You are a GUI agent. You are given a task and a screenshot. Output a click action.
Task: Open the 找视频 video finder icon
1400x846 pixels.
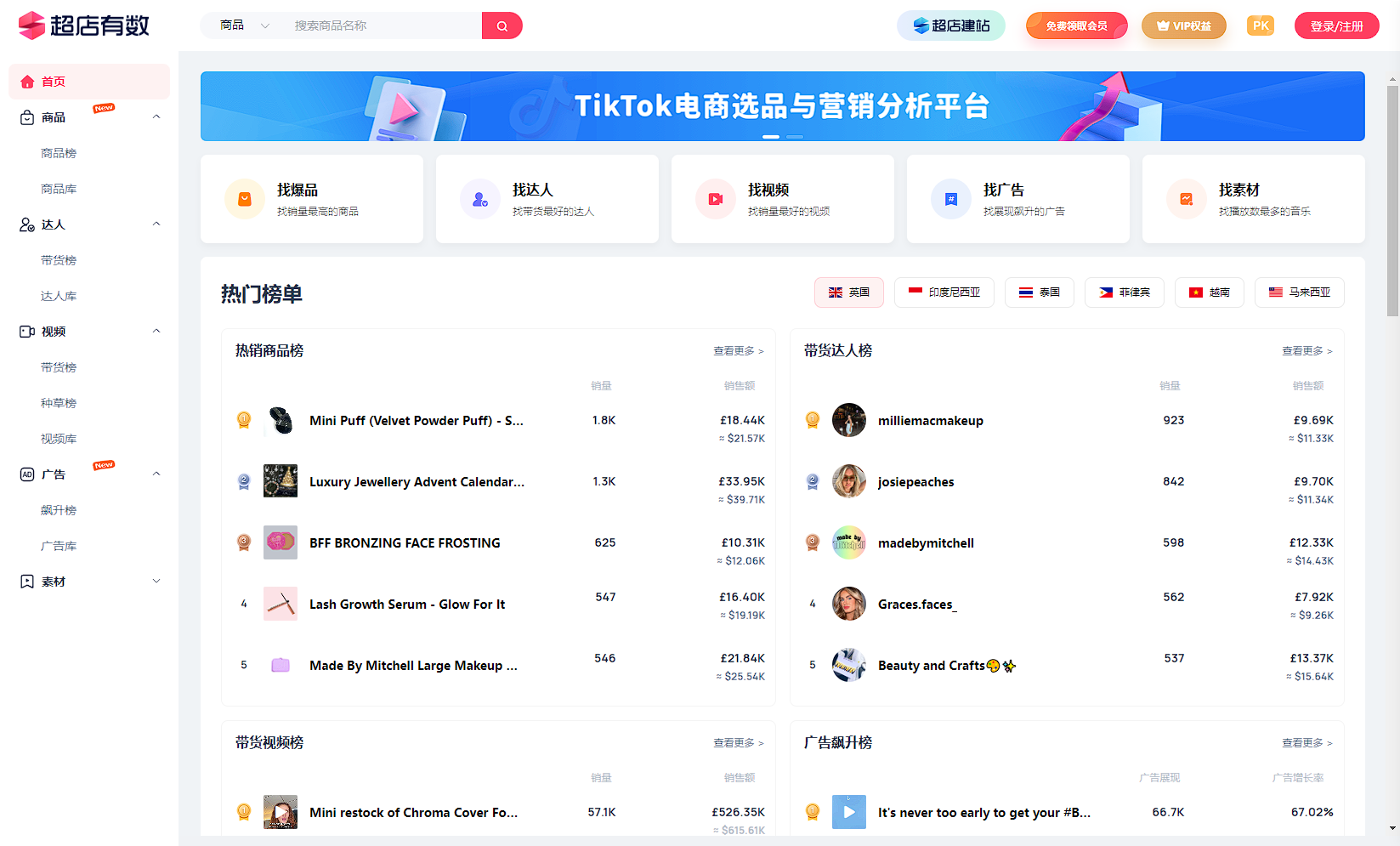(716, 198)
